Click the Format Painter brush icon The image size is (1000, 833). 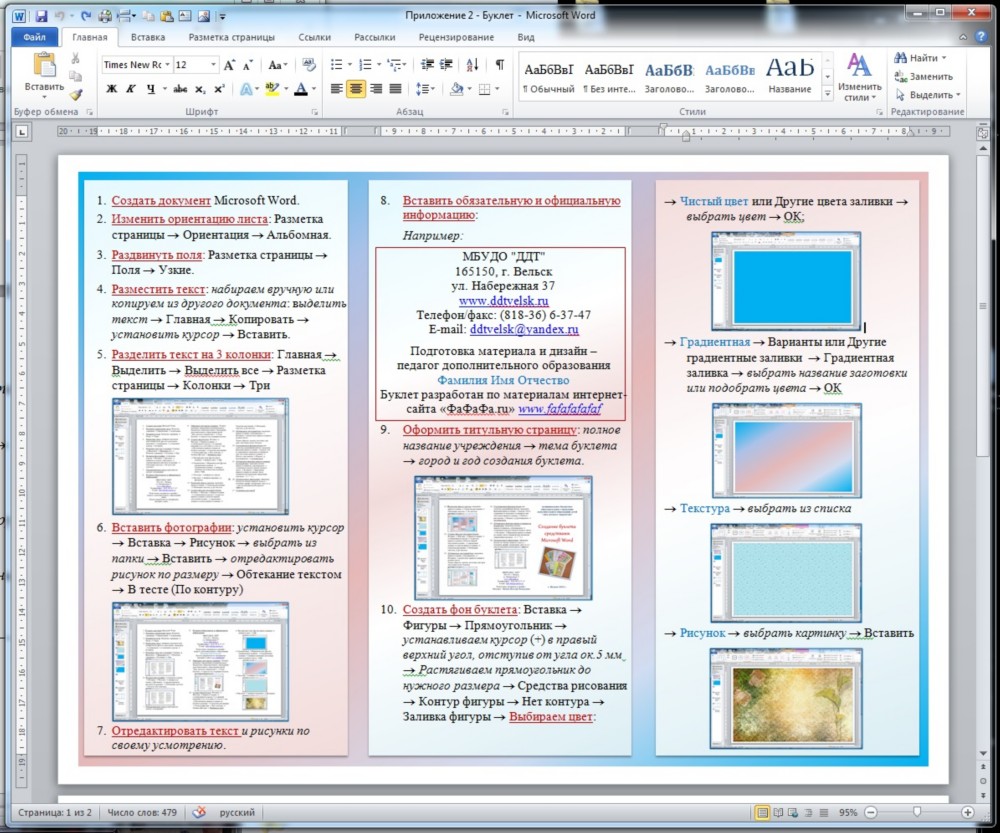75,95
